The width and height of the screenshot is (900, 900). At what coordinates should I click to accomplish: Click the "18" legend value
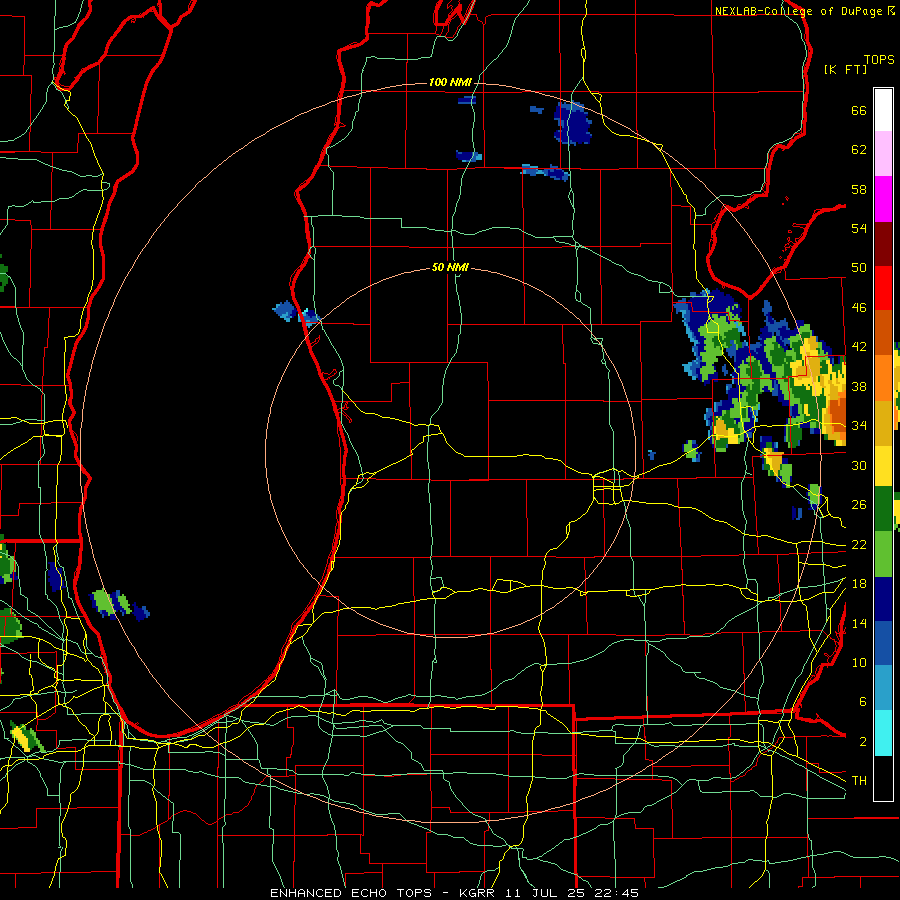(x=859, y=584)
